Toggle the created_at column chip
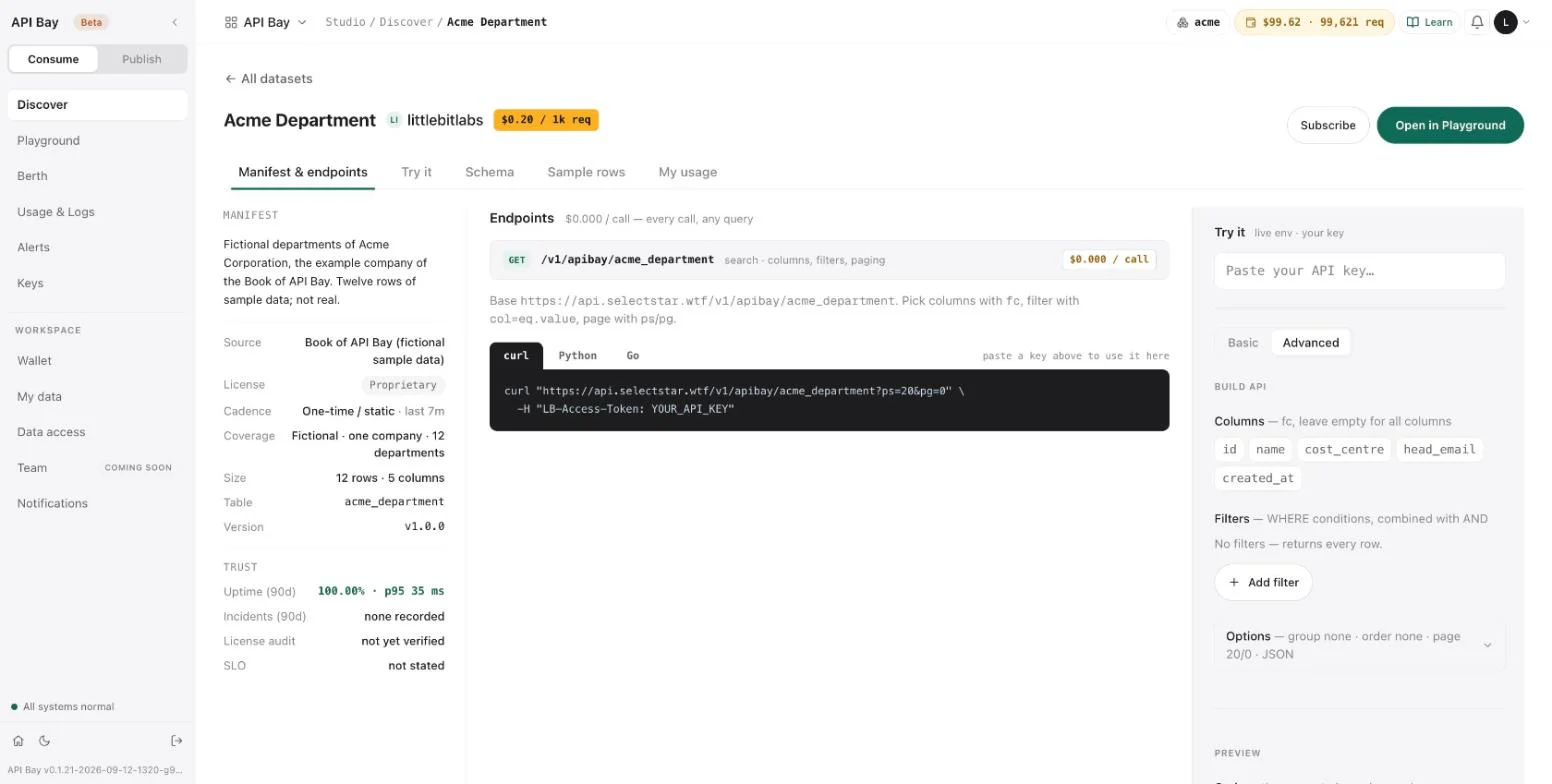Viewport: 1552px width, 784px height. pos(1258,478)
